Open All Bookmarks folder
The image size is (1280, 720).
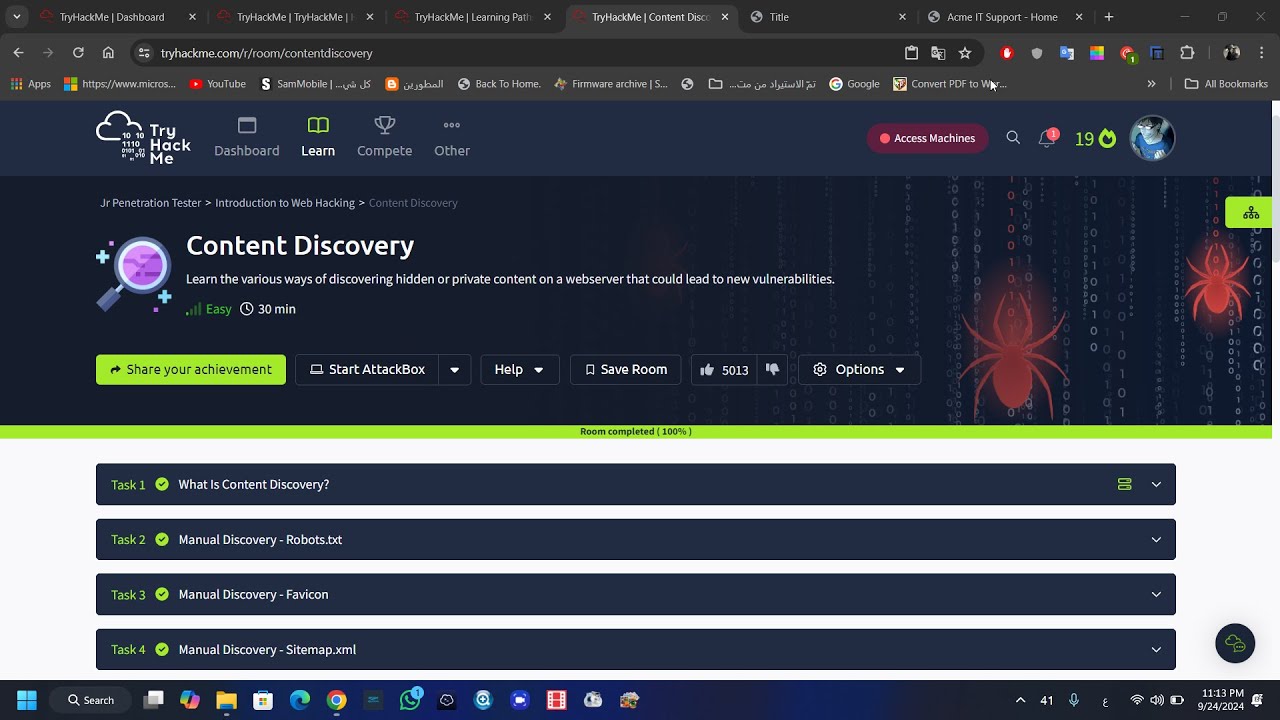pos(1226,84)
